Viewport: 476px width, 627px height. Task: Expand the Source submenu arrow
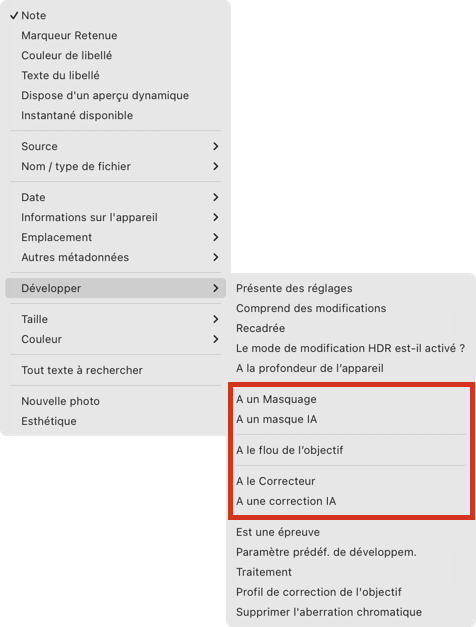pos(216,146)
